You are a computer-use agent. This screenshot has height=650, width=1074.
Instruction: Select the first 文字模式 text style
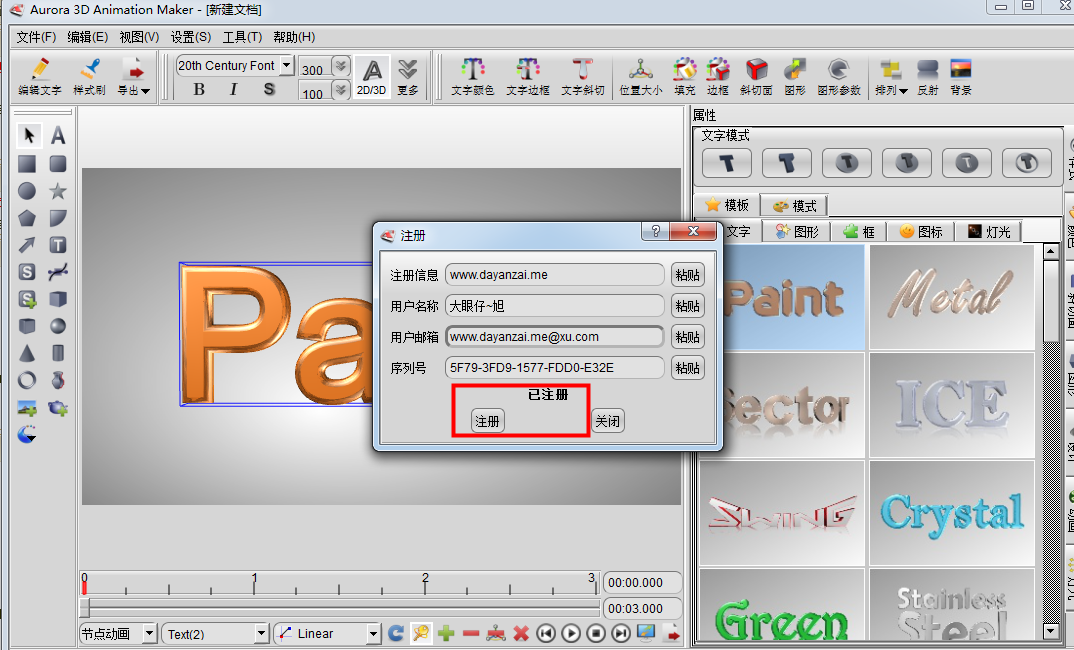[727, 163]
